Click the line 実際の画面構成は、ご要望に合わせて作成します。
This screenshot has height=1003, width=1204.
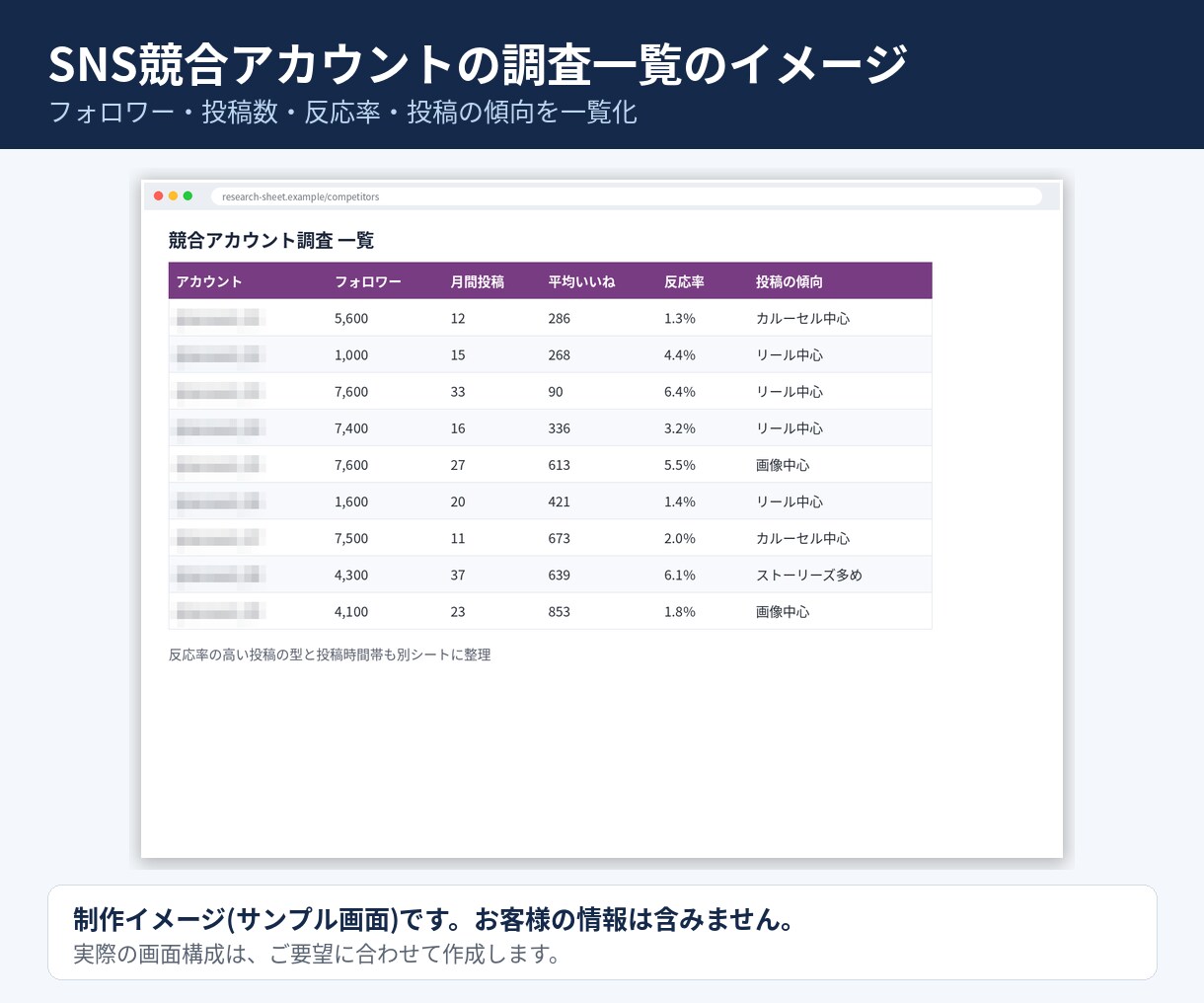pos(318,955)
